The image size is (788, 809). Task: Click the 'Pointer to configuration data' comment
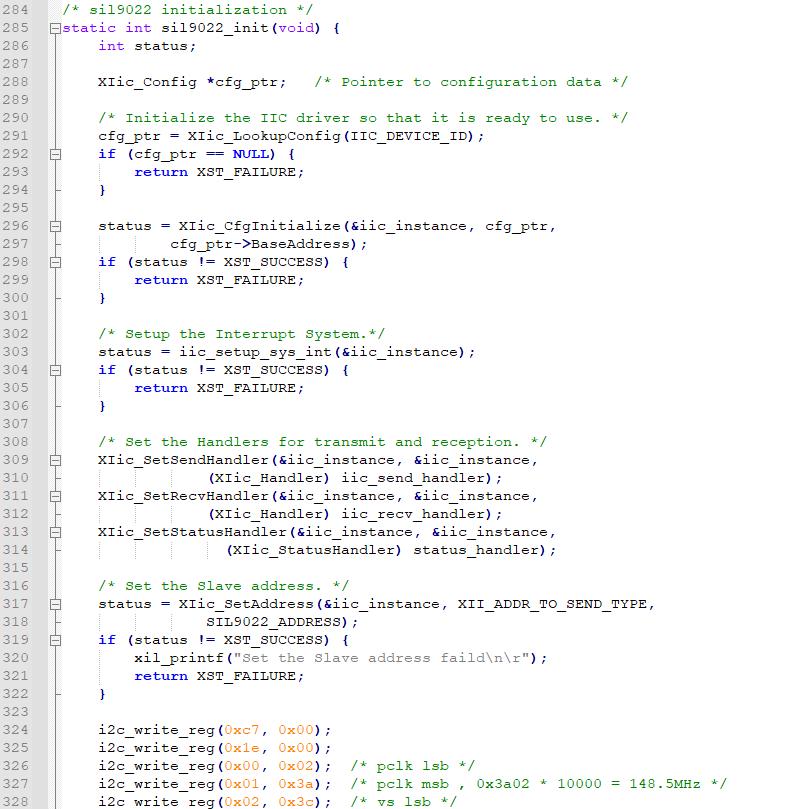(471, 82)
